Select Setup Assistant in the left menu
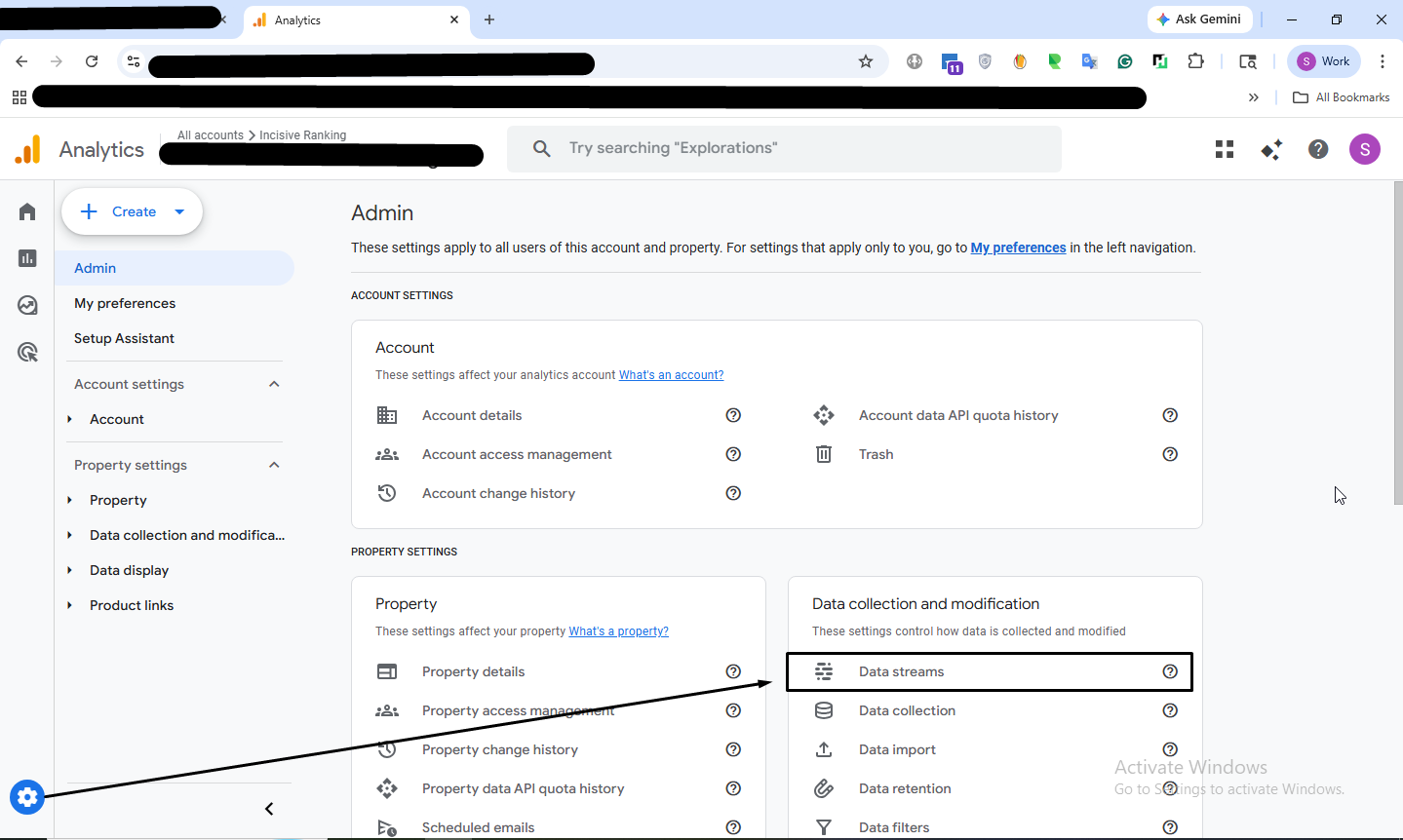Image resolution: width=1403 pixels, height=840 pixels. tap(124, 338)
